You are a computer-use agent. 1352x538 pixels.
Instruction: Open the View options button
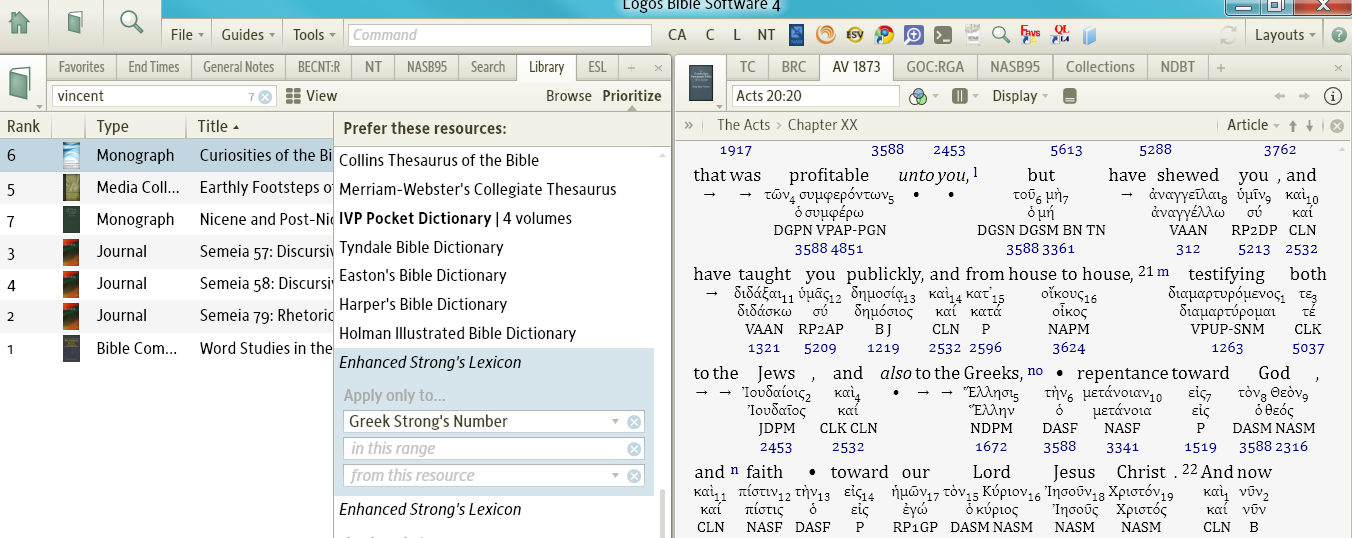point(311,96)
